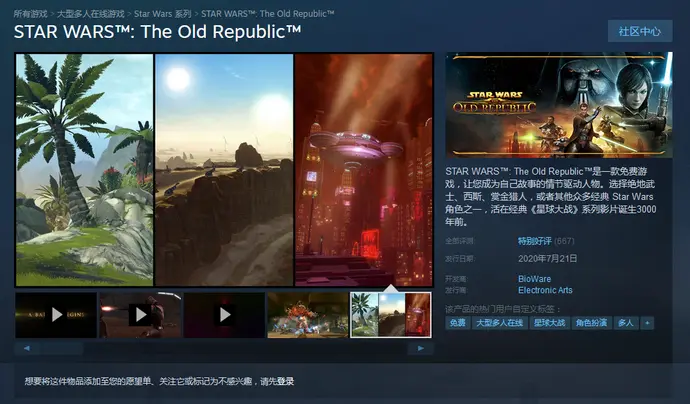
Task: Open the Star Wars 系列 breadcrumb
Action: pyautogui.click(x=163, y=14)
